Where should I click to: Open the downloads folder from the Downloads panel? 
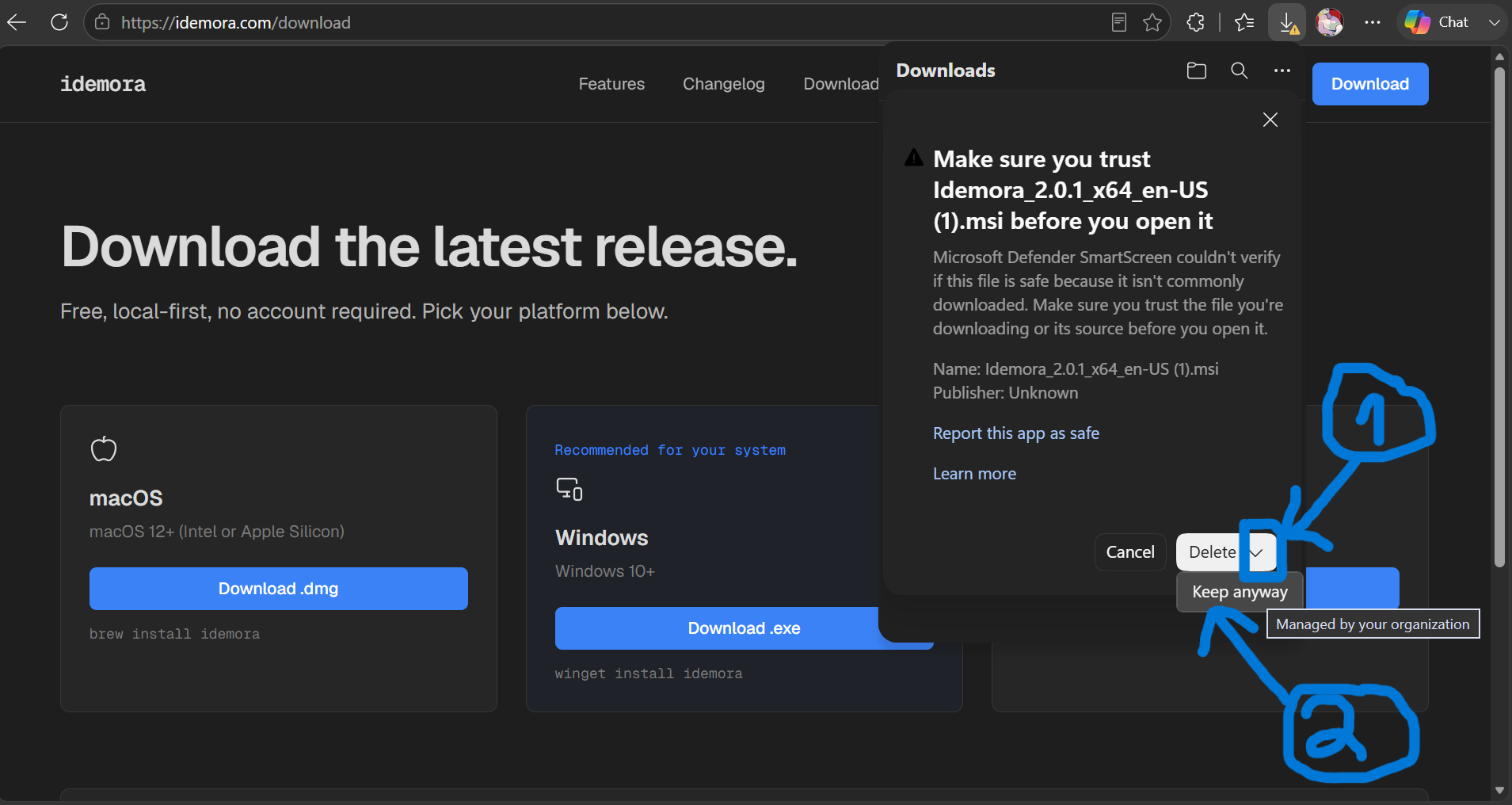coord(1197,71)
